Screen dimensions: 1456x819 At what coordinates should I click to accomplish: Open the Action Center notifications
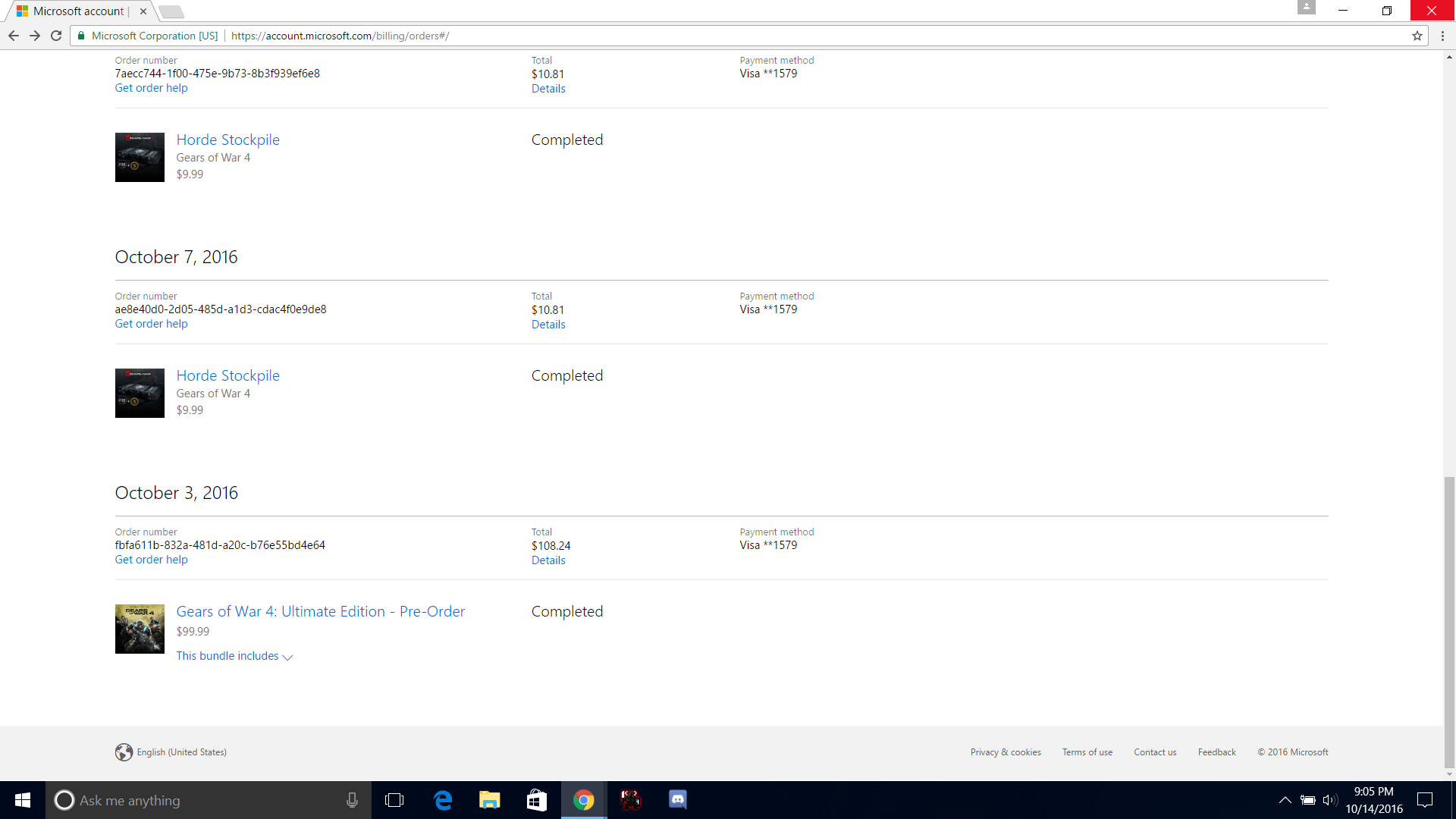(x=1426, y=800)
